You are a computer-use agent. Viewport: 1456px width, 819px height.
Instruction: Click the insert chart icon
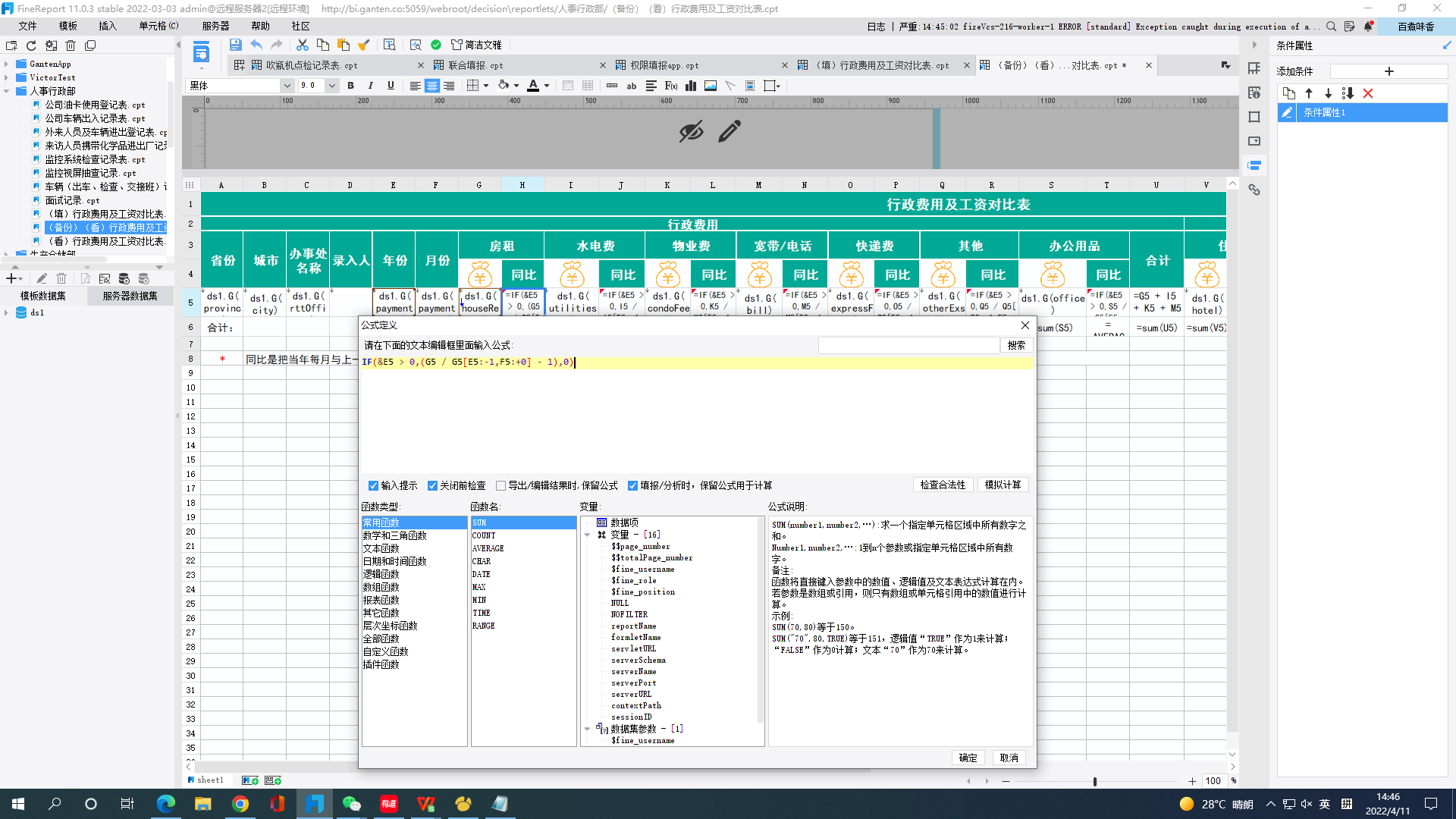point(691,86)
